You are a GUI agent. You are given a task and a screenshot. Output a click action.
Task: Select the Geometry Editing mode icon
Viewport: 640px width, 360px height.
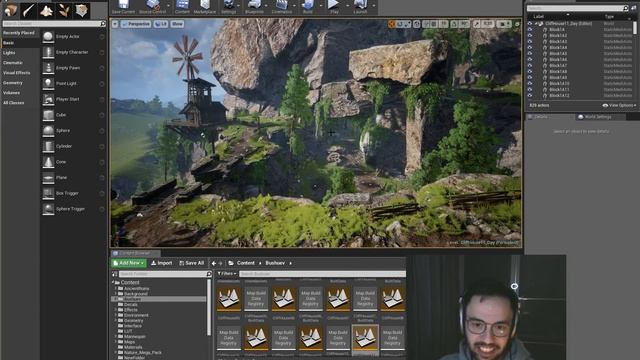tap(81, 10)
